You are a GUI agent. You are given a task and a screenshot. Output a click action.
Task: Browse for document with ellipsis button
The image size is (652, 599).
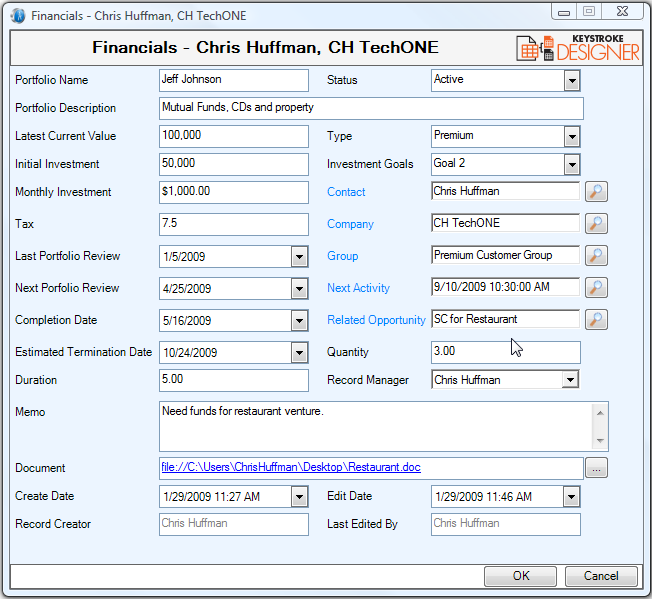pyautogui.click(x=596, y=468)
